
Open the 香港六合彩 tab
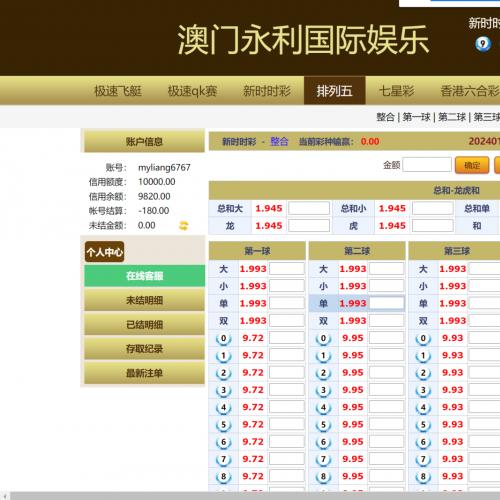470,91
